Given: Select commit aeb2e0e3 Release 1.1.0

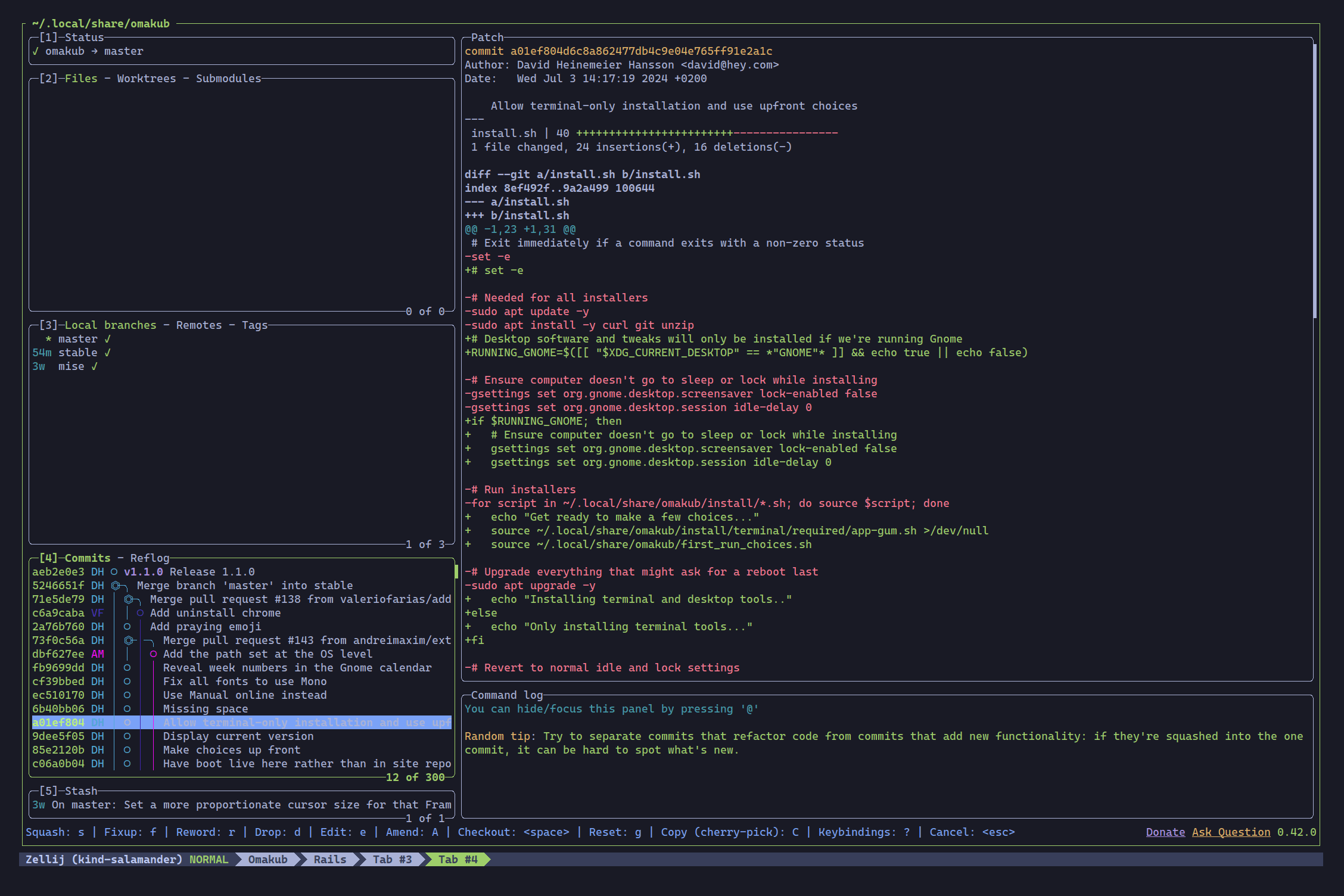Looking at the screenshot, I should click(241, 572).
